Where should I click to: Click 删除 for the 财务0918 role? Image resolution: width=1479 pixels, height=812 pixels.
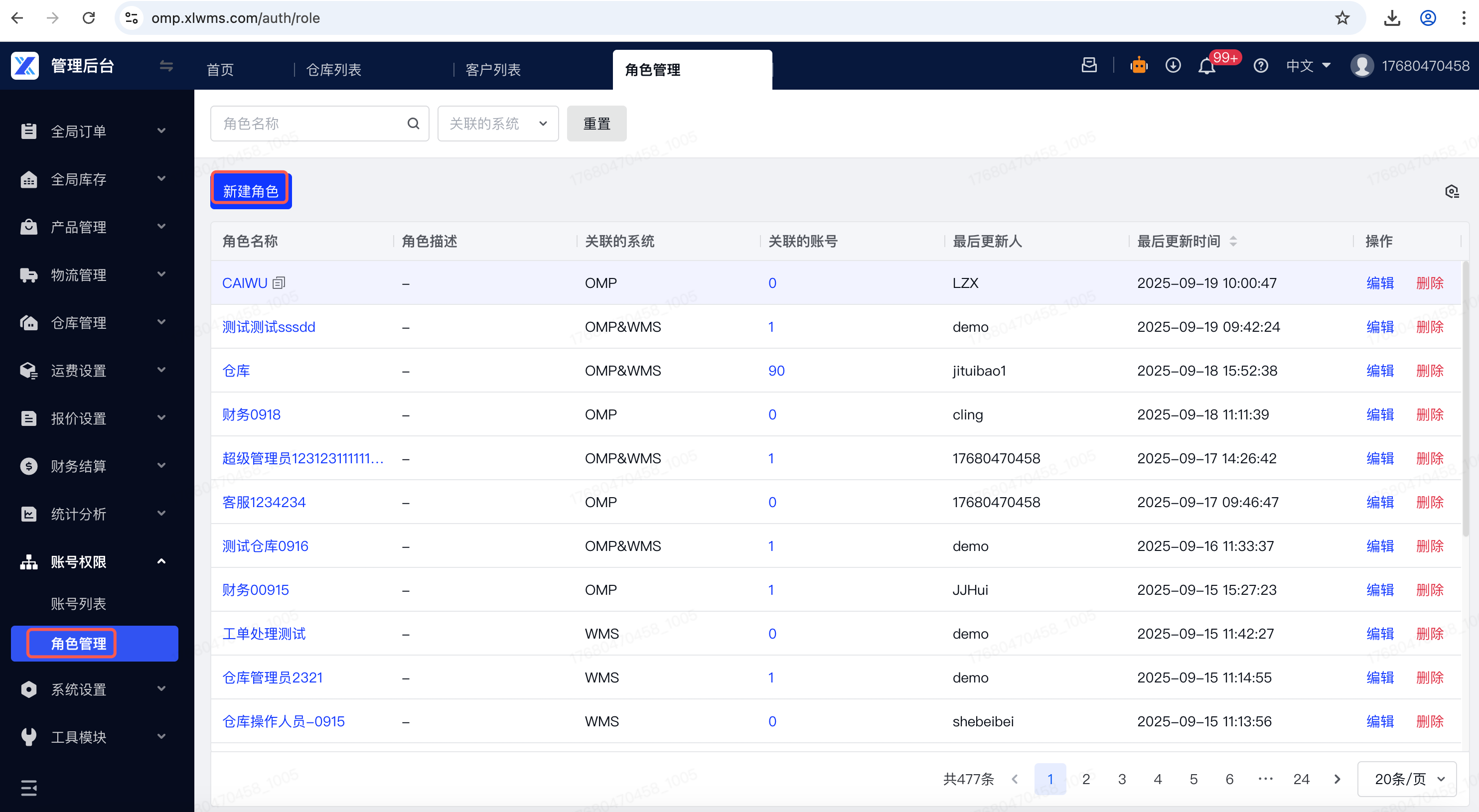1430,414
